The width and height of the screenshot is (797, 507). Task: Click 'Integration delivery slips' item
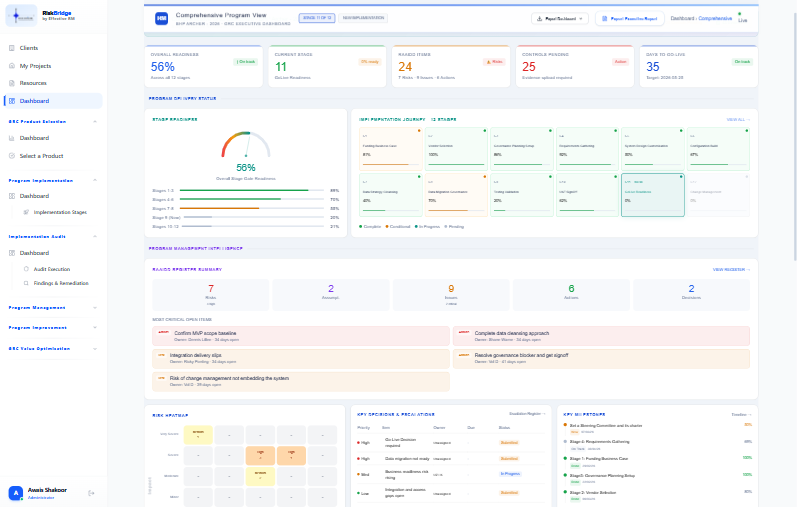tap(301, 359)
